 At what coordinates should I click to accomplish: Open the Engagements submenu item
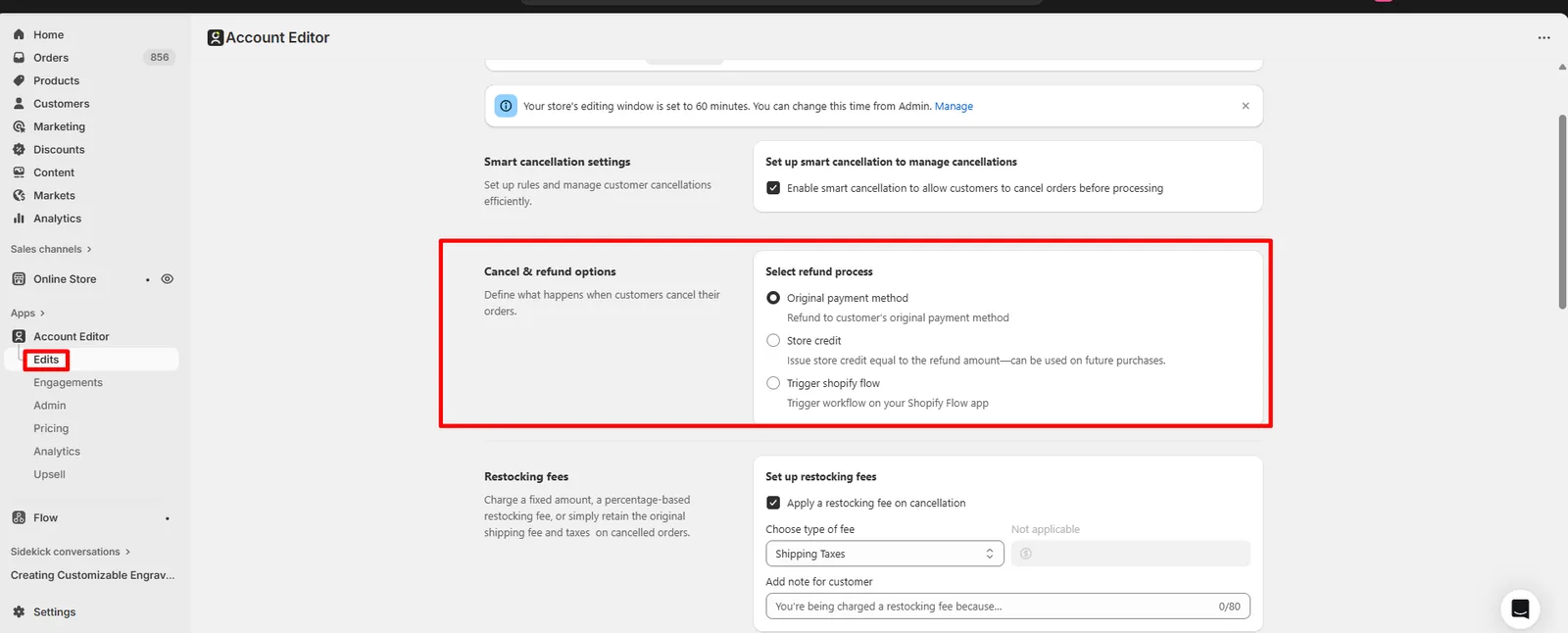point(68,382)
